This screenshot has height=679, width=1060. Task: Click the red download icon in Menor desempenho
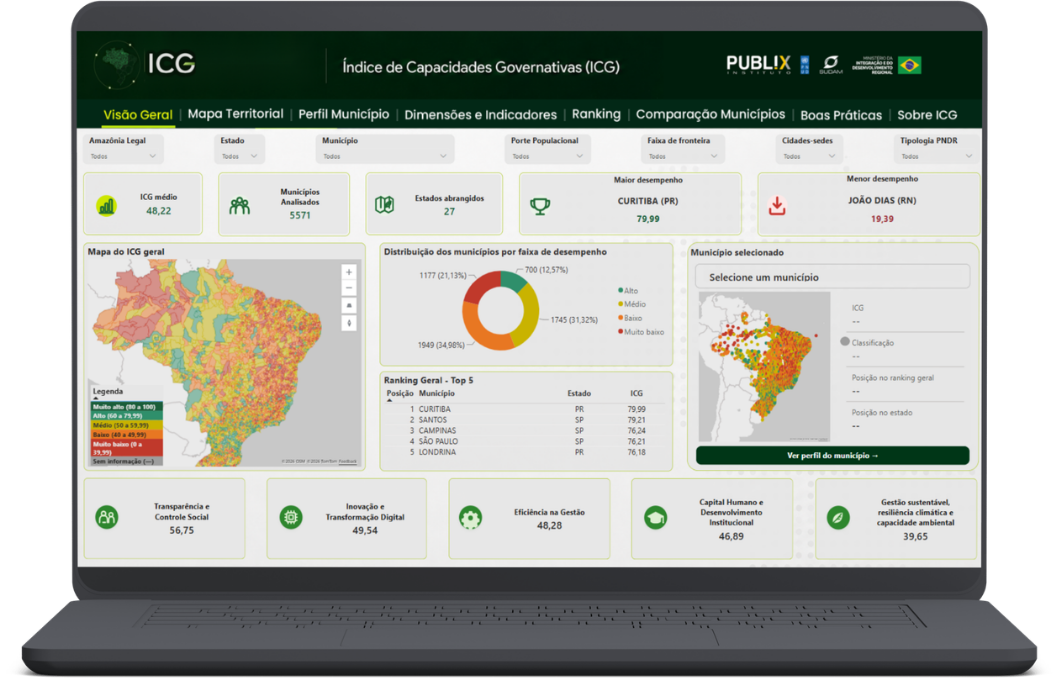point(777,206)
